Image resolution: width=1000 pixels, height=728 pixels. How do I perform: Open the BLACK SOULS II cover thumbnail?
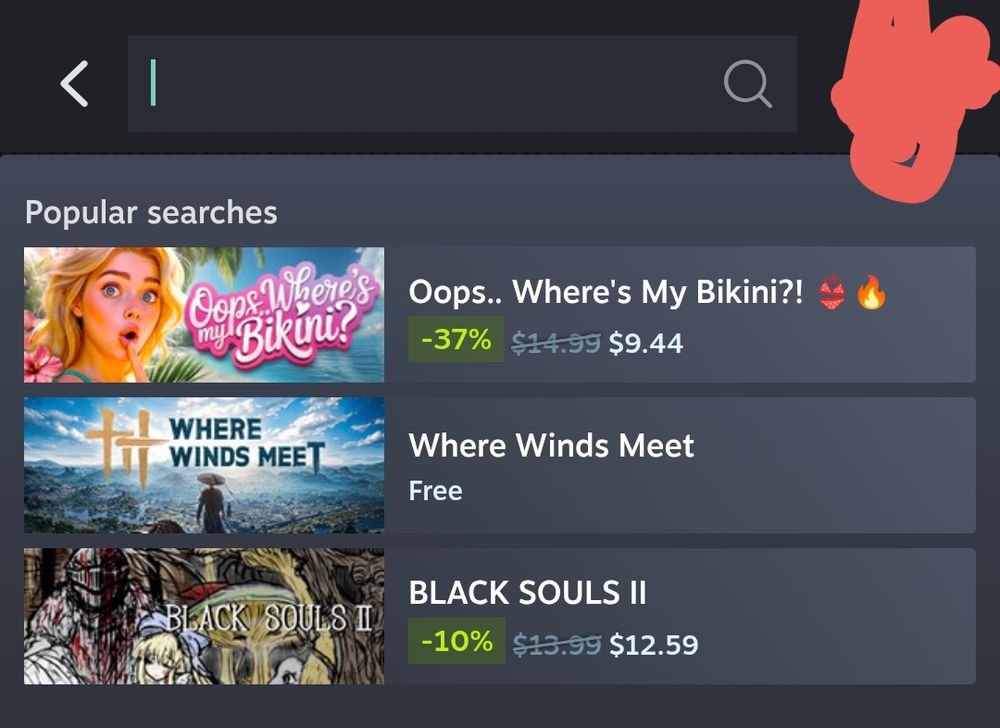pos(204,616)
